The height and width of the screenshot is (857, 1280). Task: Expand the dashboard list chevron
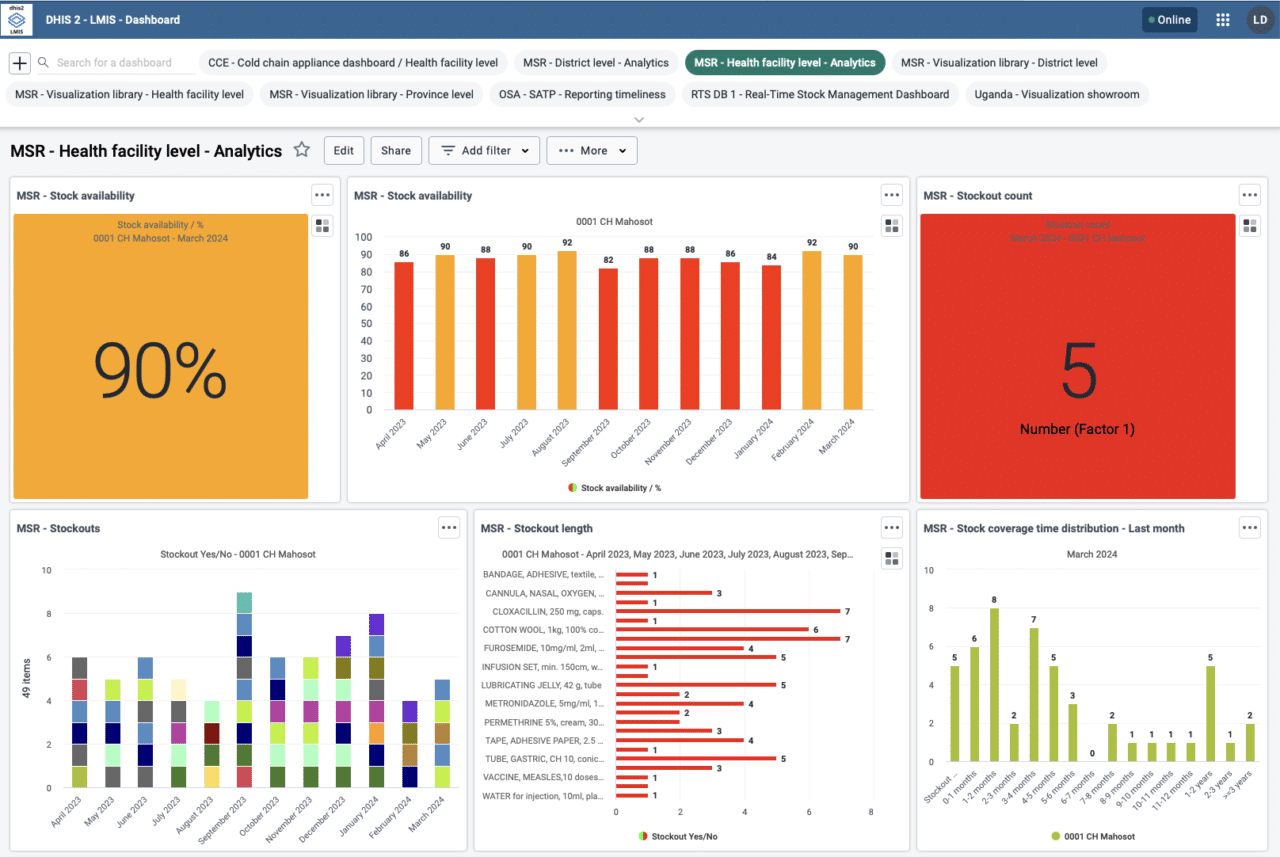pyautogui.click(x=640, y=120)
